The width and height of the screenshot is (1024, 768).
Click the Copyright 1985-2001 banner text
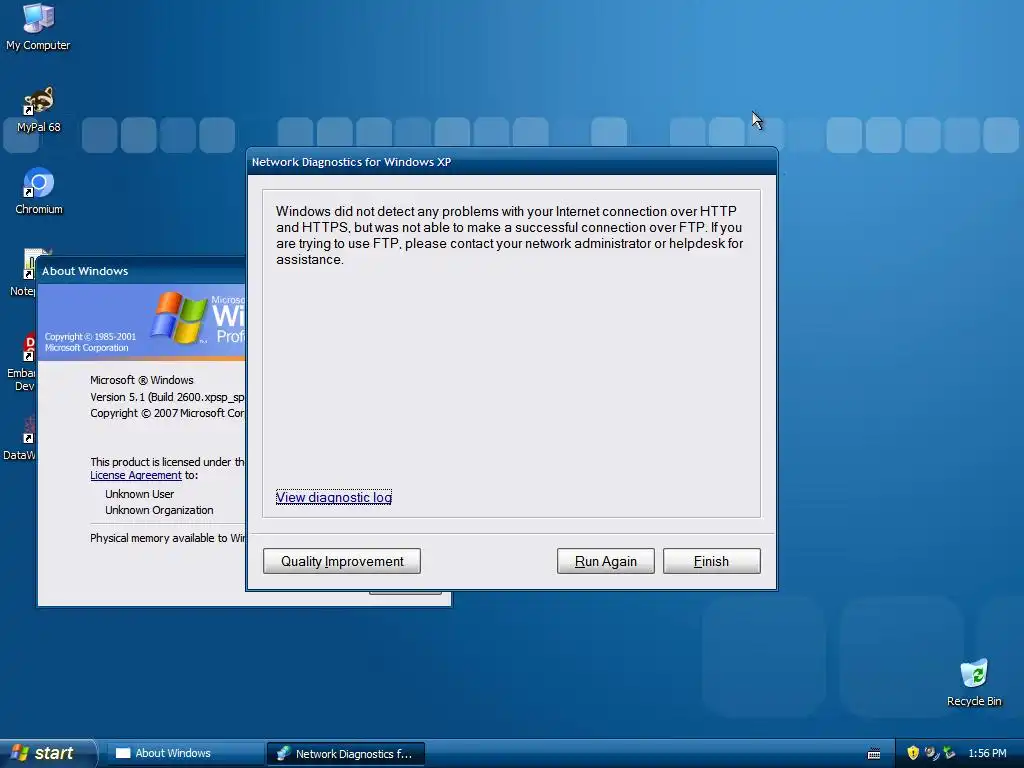point(90,342)
